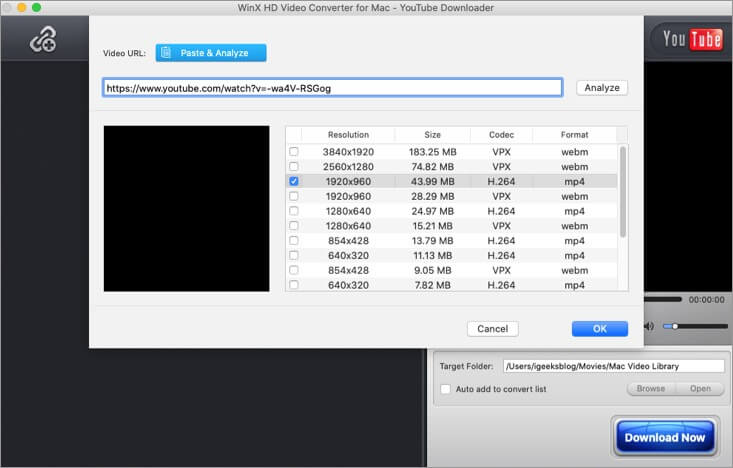The image size is (733, 468).
Task: Check the 640x320 mp4 7.82 MB checkbox
Action: (x=294, y=285)
